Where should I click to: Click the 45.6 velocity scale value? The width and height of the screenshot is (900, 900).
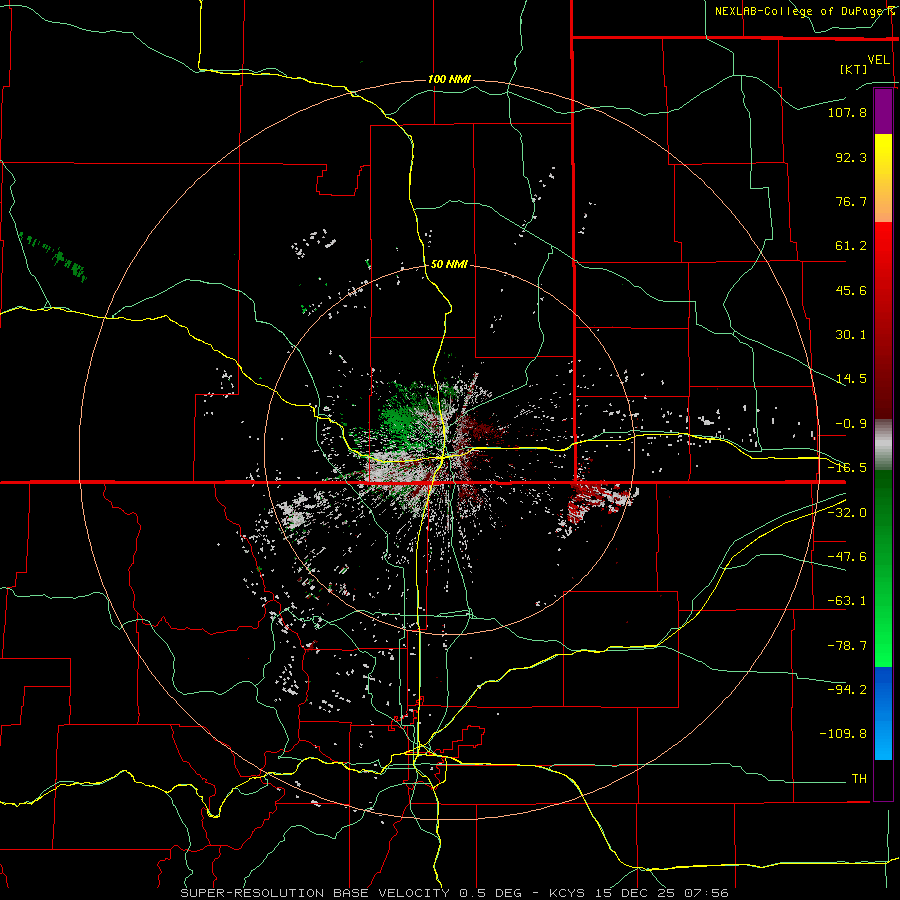coord(851,290)
